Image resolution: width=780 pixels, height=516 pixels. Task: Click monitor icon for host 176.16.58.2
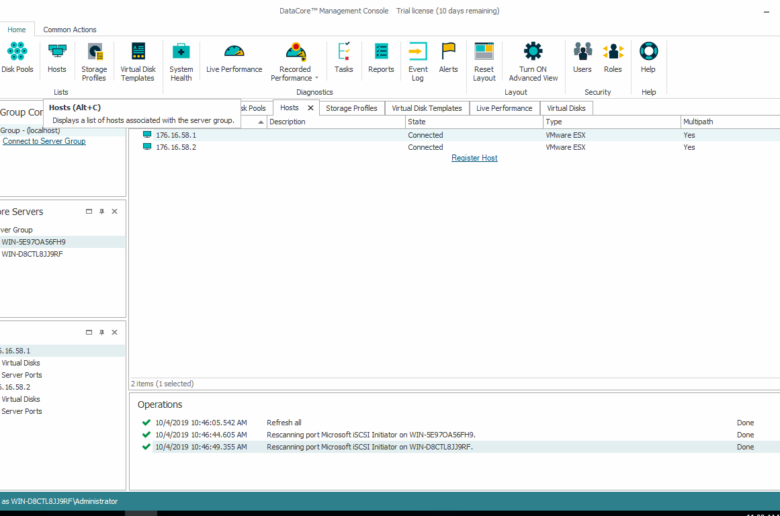147,147
